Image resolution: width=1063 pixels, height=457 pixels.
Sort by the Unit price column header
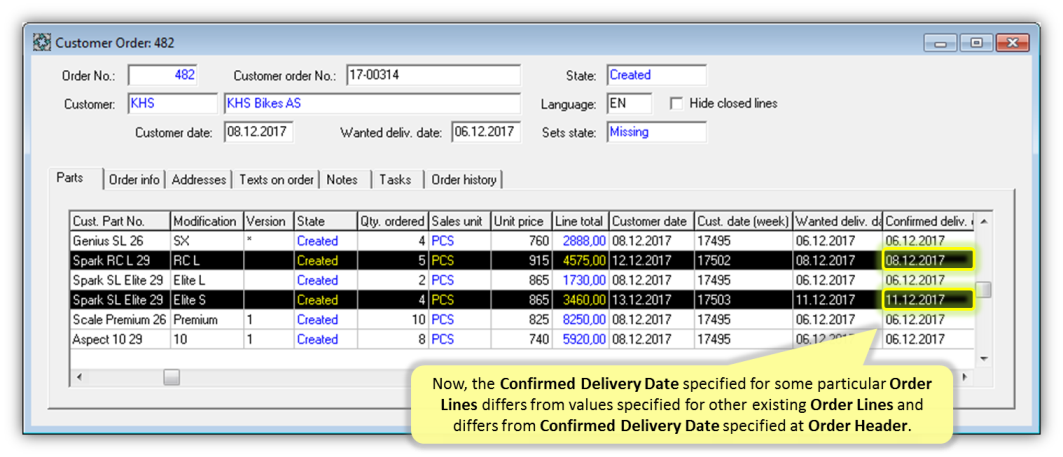pos(519,221)
